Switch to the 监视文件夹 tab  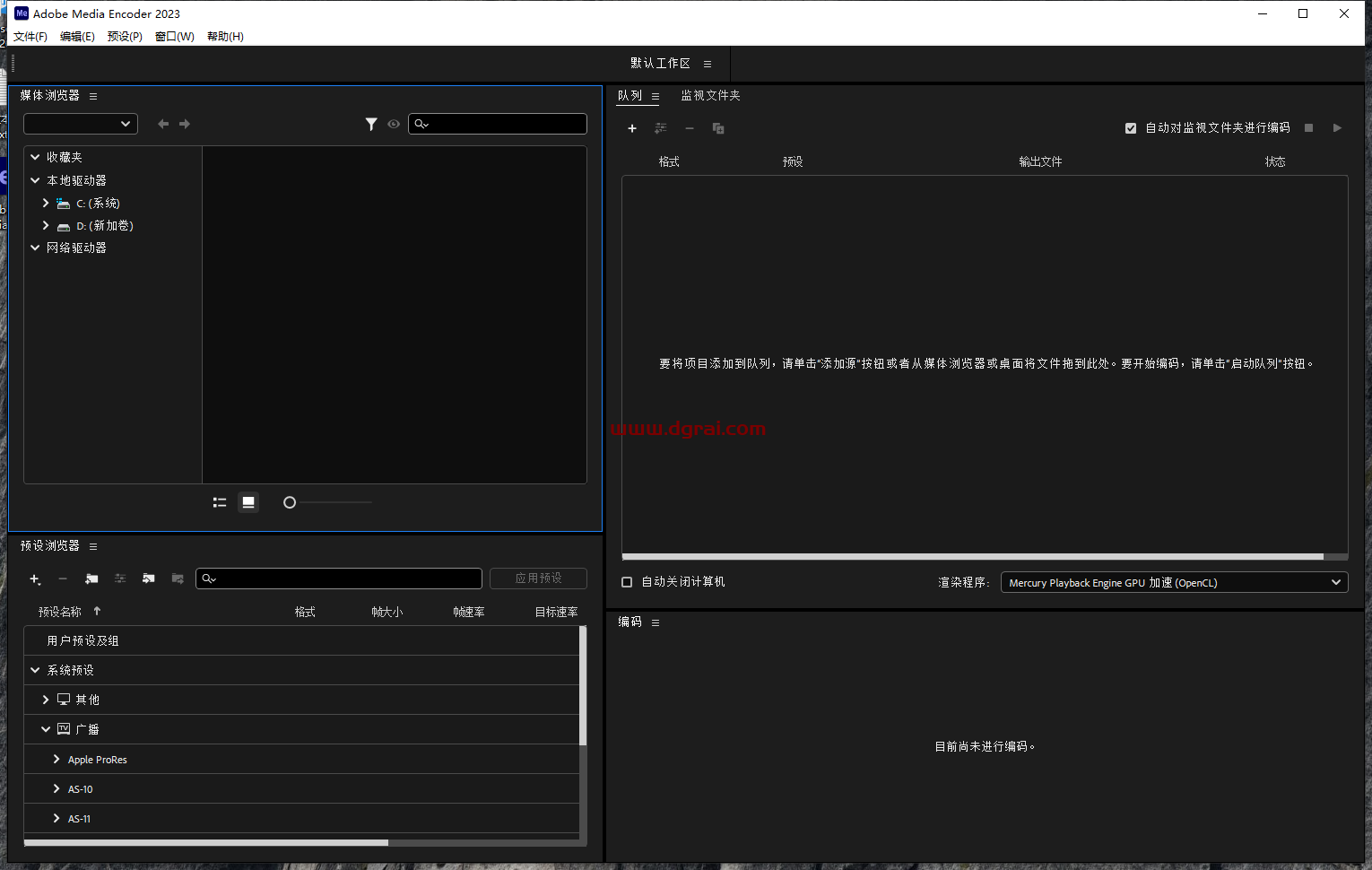coord(709,95)
